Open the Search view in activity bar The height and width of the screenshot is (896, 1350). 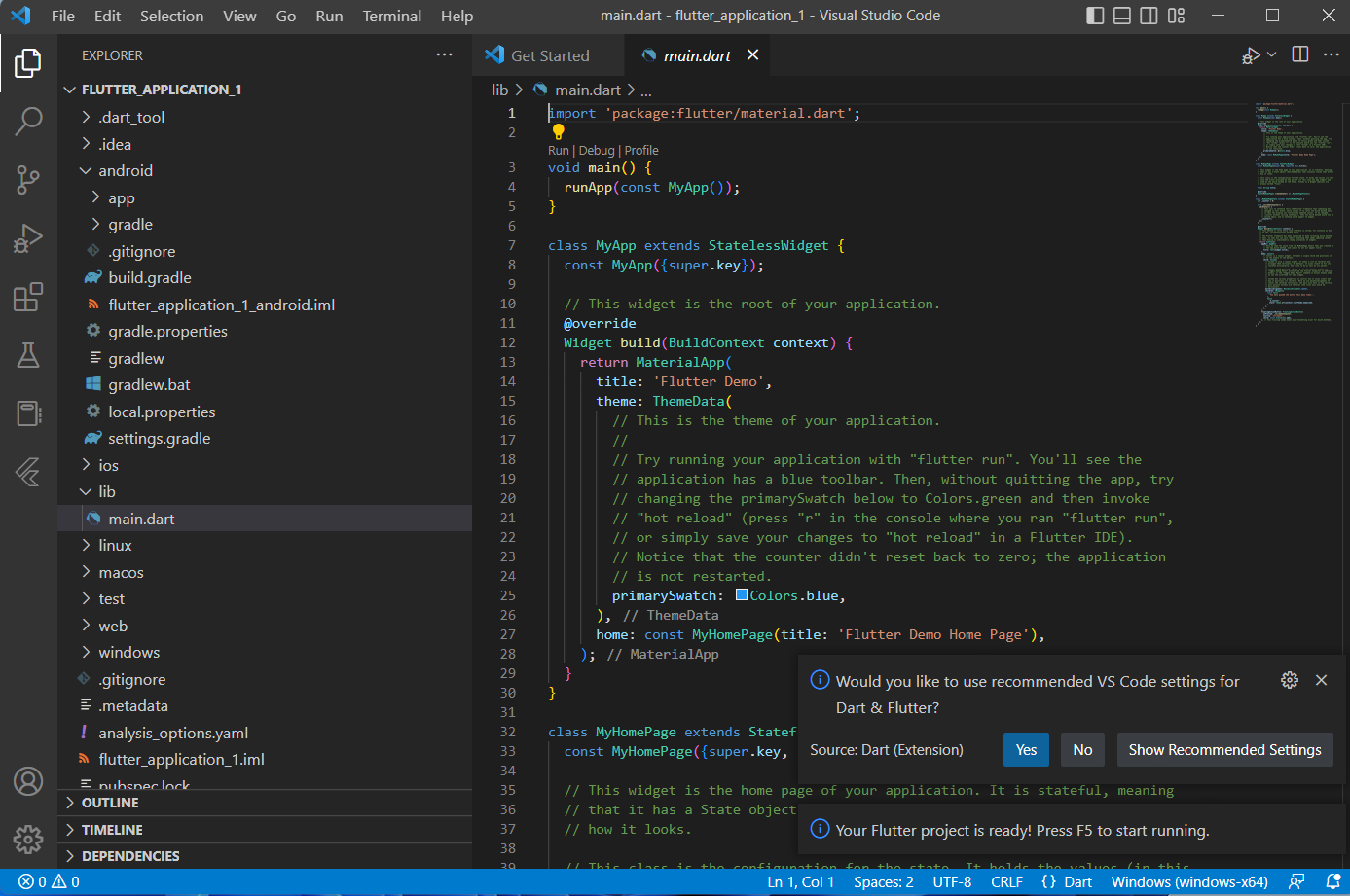click(28, 121)
